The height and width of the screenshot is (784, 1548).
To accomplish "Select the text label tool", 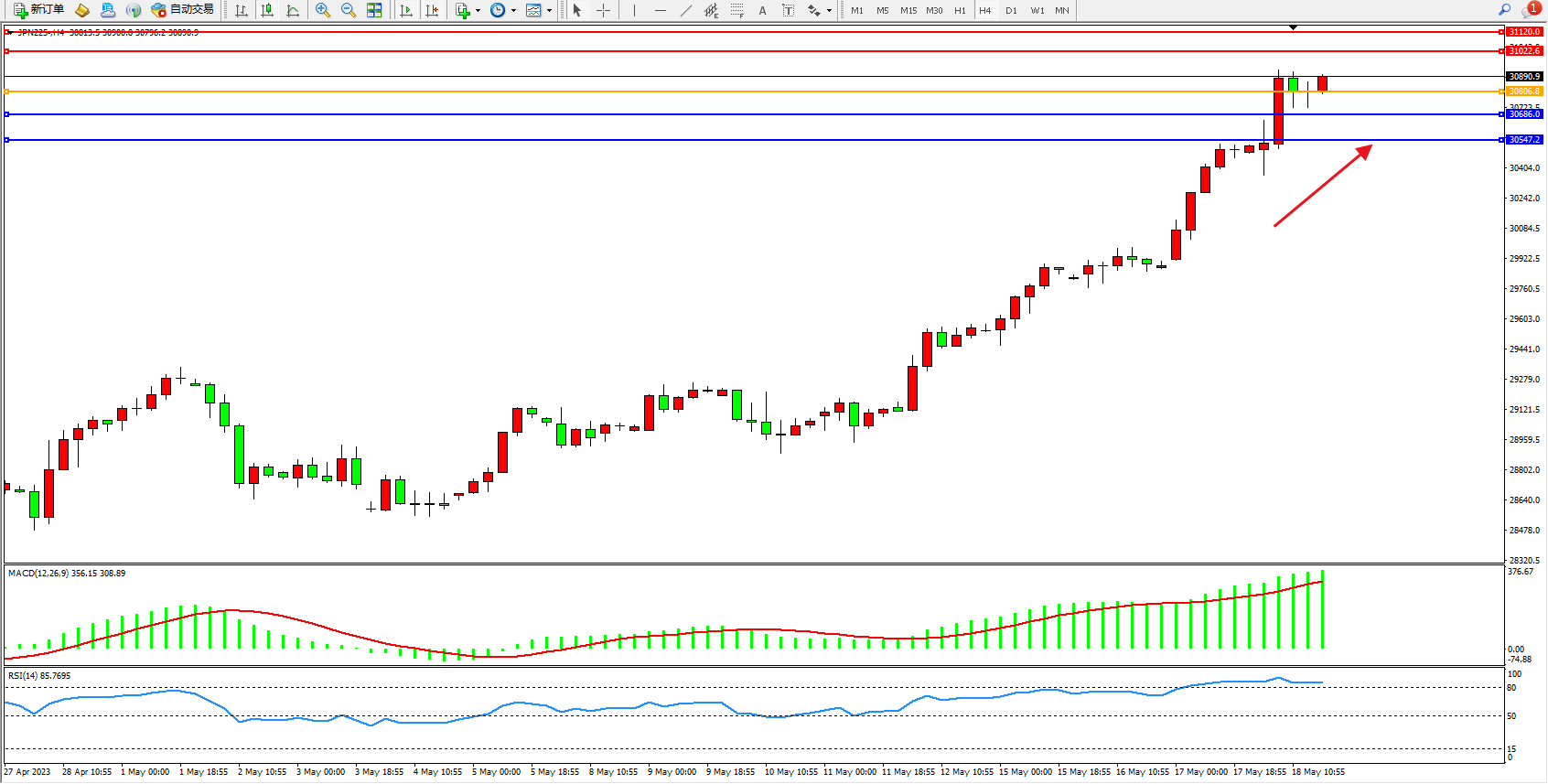I will coord(762,10).
